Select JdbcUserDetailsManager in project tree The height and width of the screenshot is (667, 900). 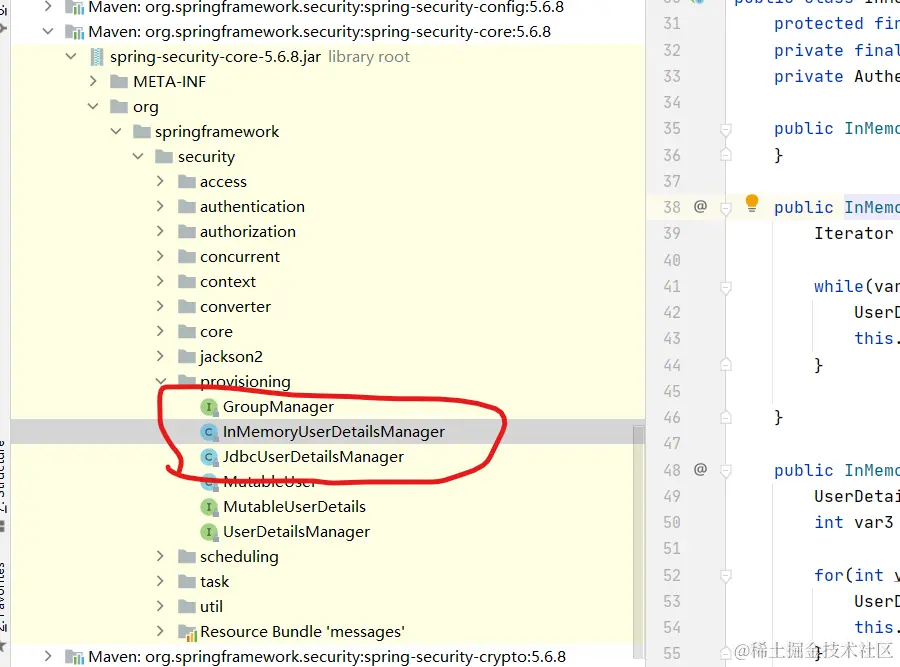pos(313,457)
